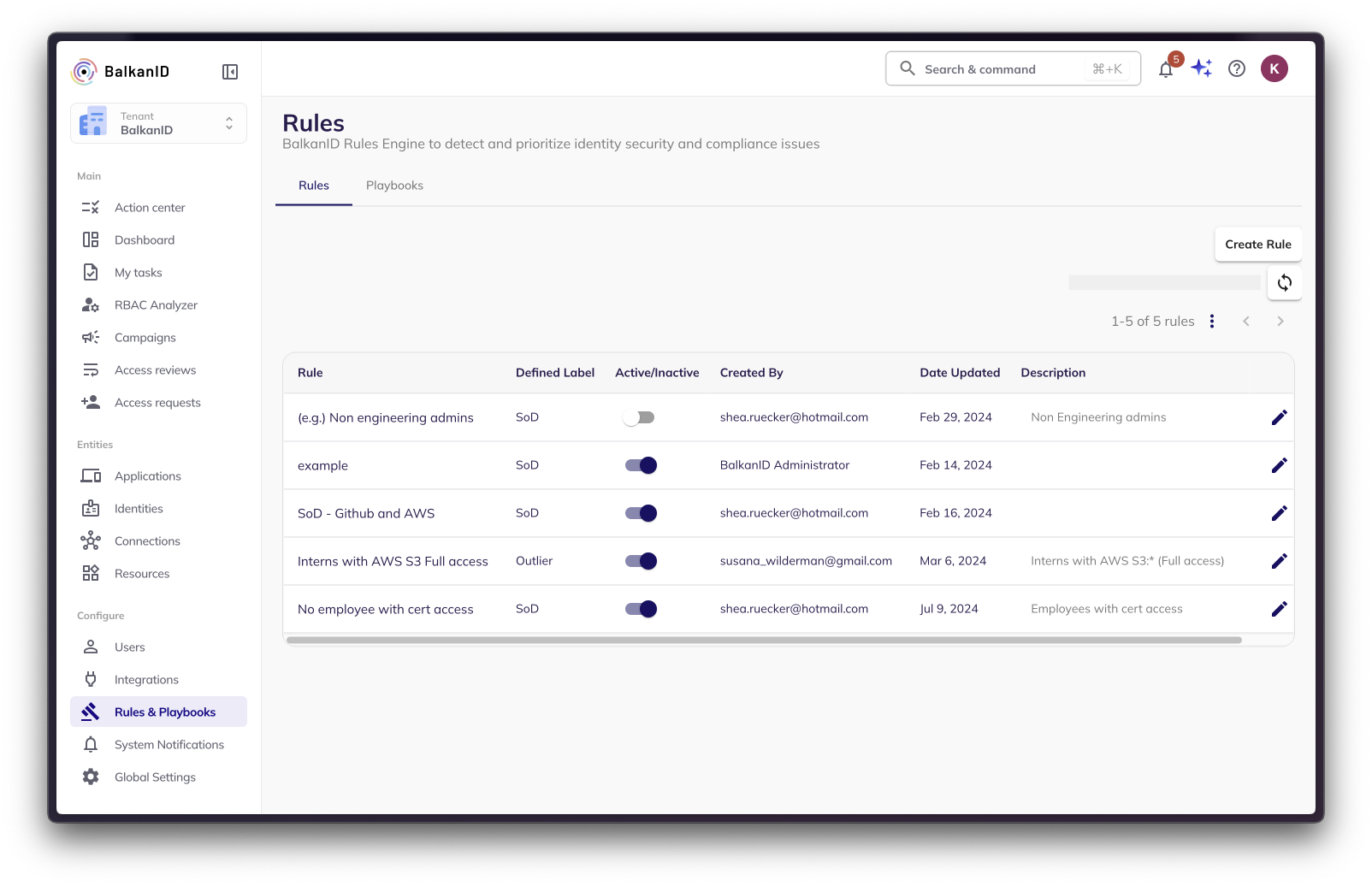The height and width of the screenshot is (886, 1372).
Task: Disable the example rule toggle
Action: pyautogui.click(x=640, y=465)
